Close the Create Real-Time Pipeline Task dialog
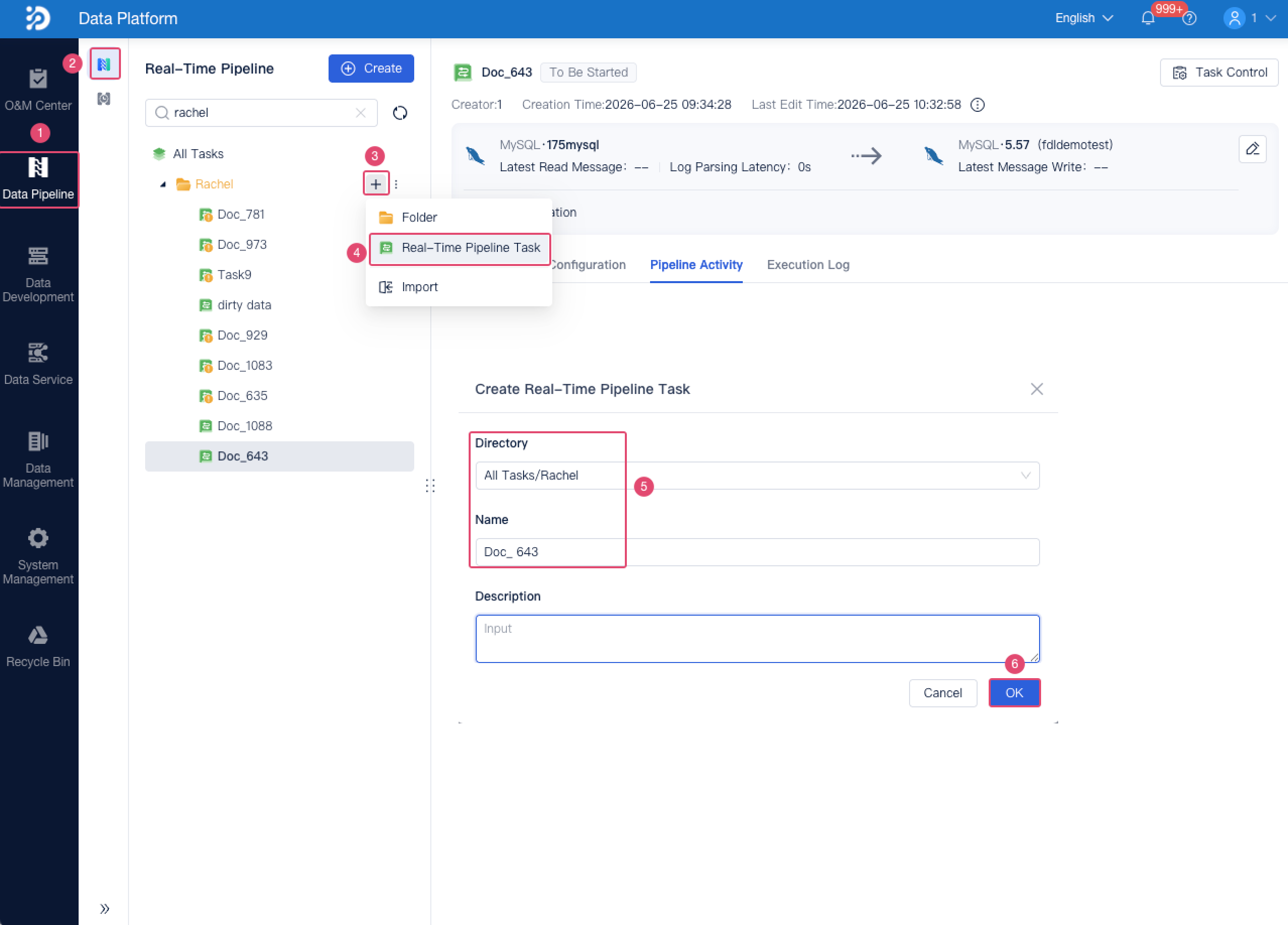Viewport: 1288px width, 925px height. (1037, 389)
